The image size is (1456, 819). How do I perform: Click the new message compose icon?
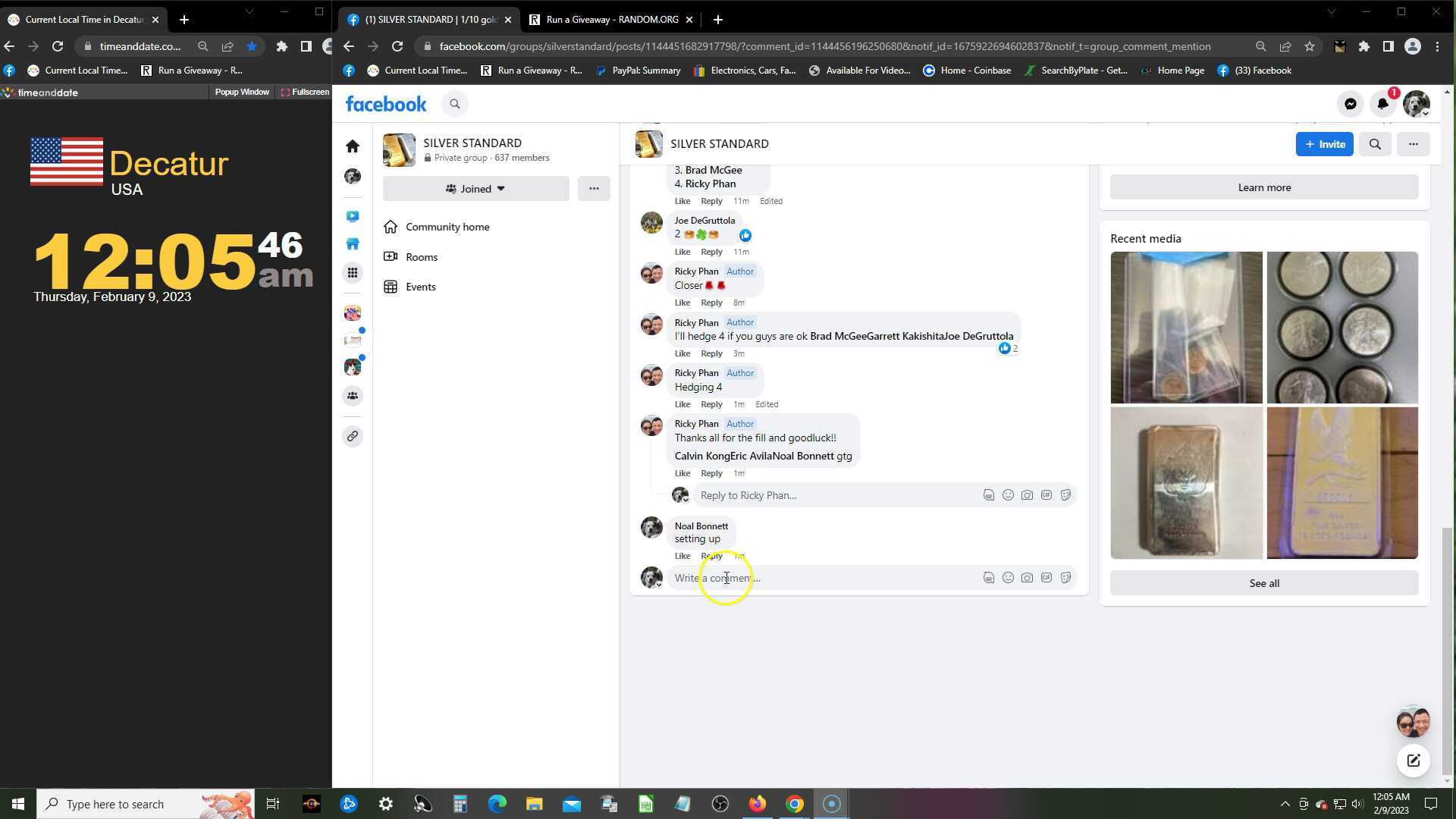(1413, 761)
